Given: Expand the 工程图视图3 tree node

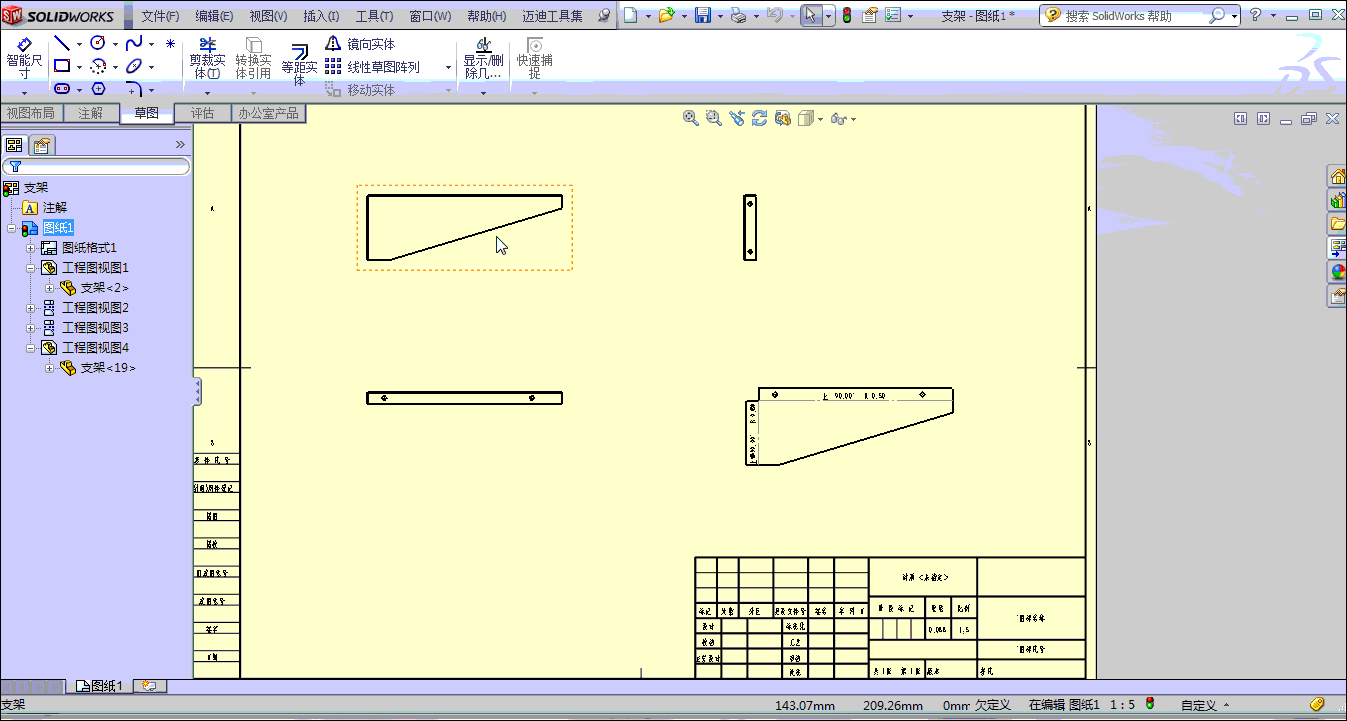Looking at the screenshot, I should tap(30, 328).
